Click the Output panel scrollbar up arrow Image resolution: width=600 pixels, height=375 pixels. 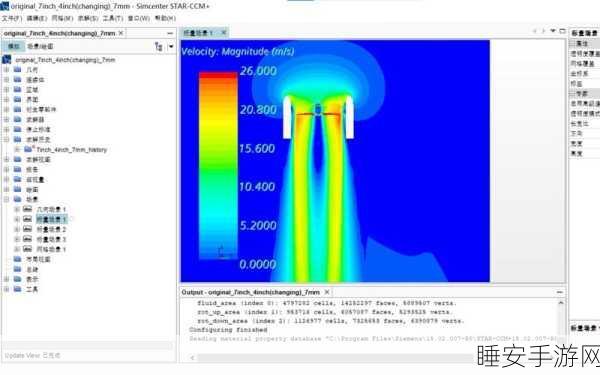tap(561, 303)
